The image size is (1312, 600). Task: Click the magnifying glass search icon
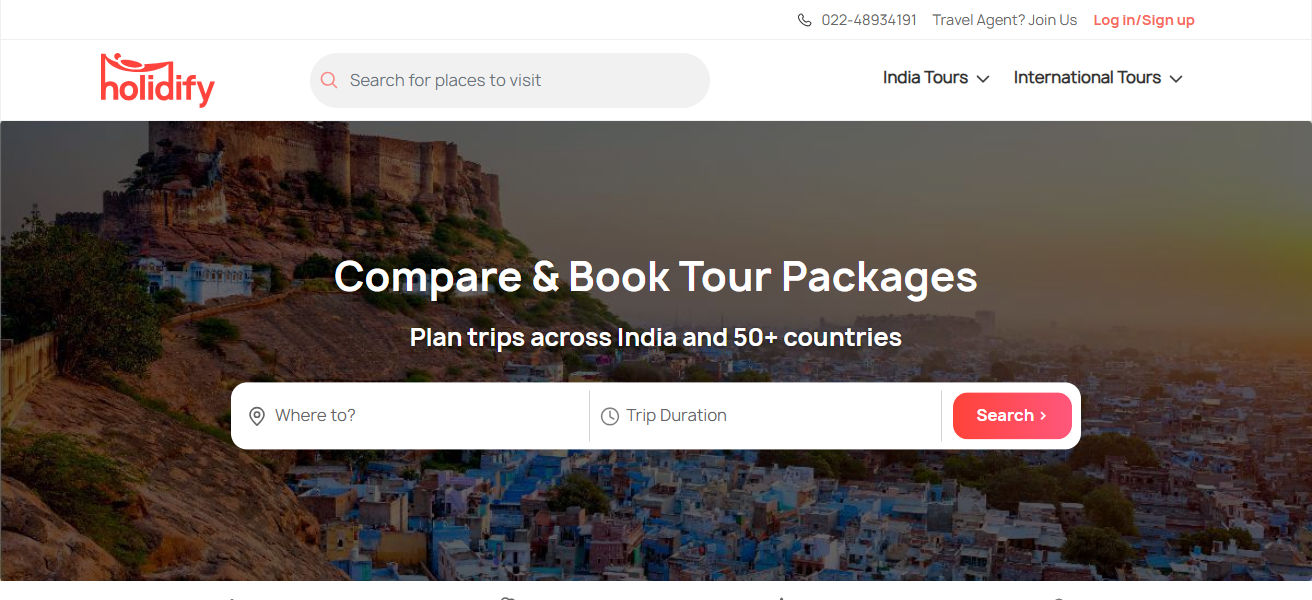point(329,80)
